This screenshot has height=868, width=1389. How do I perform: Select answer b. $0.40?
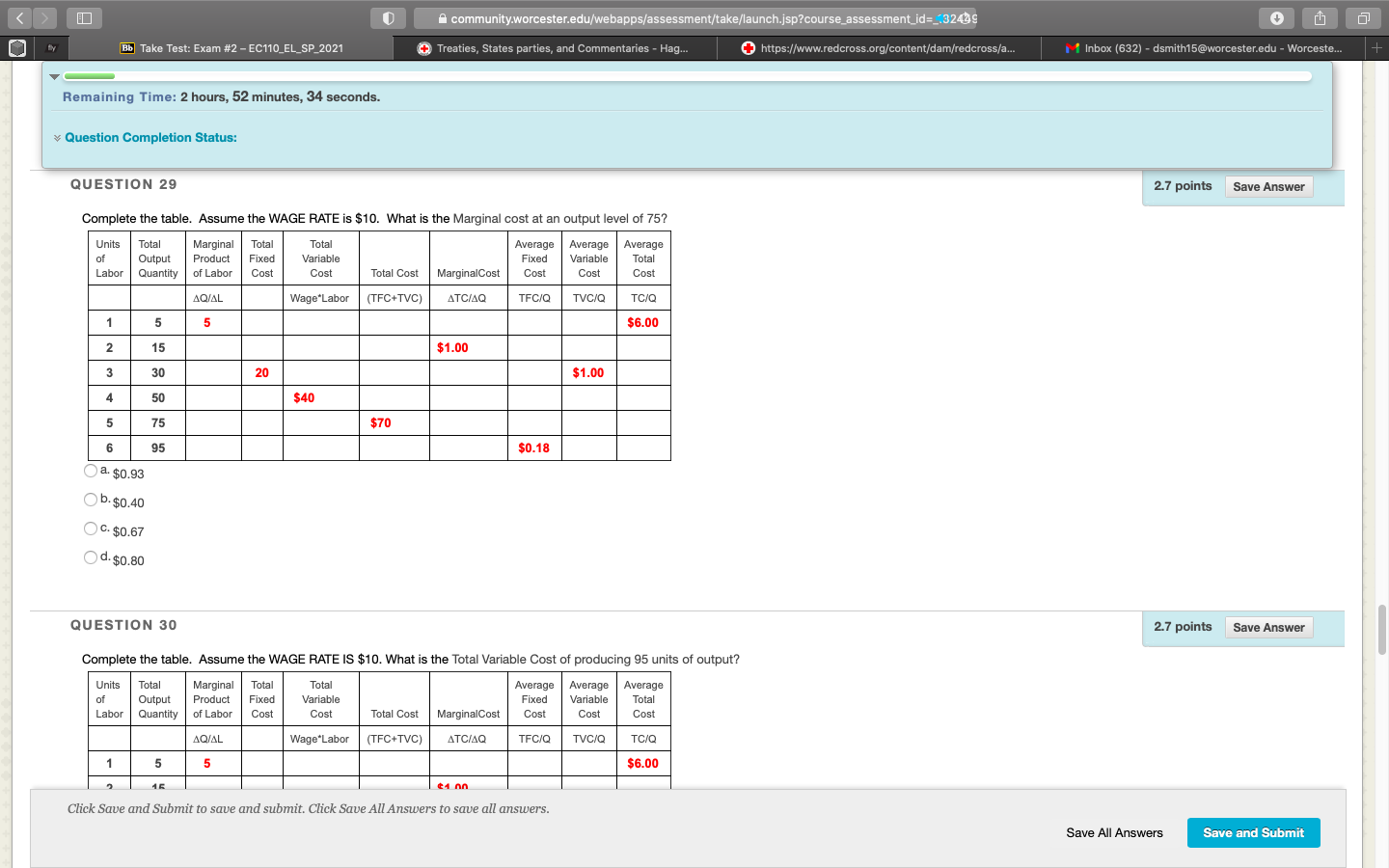pyautogui.click(x=91, y=500)
